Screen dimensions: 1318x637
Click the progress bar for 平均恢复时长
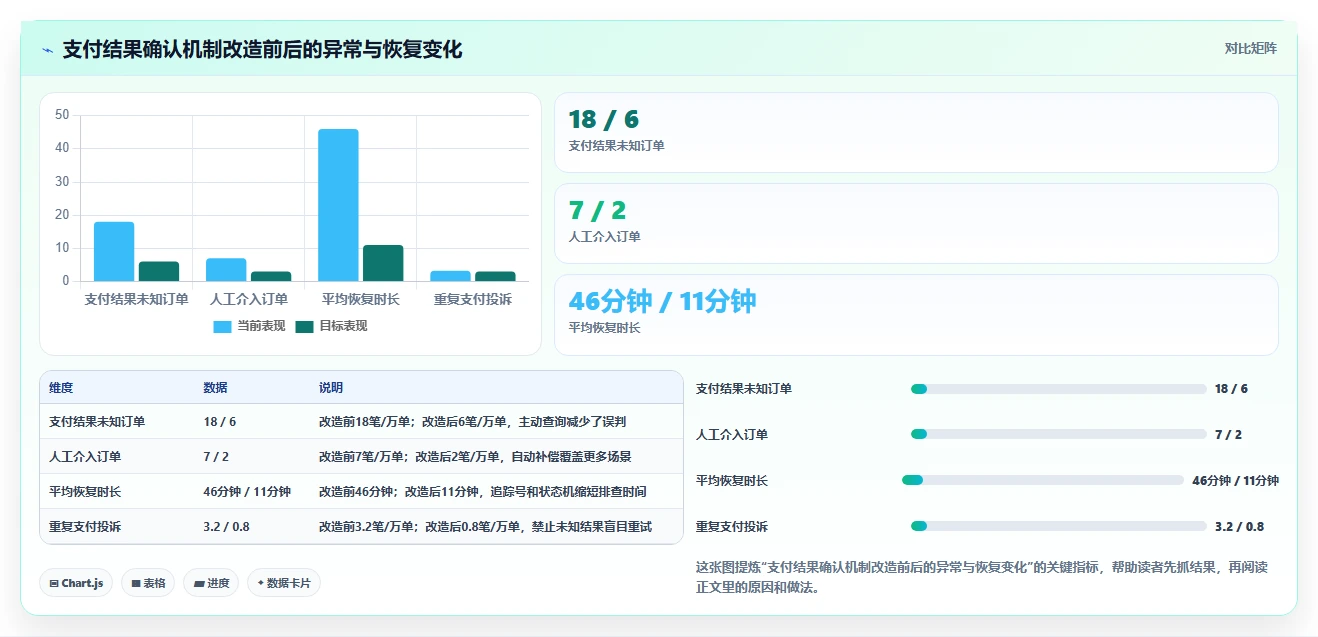(1042, 480)
